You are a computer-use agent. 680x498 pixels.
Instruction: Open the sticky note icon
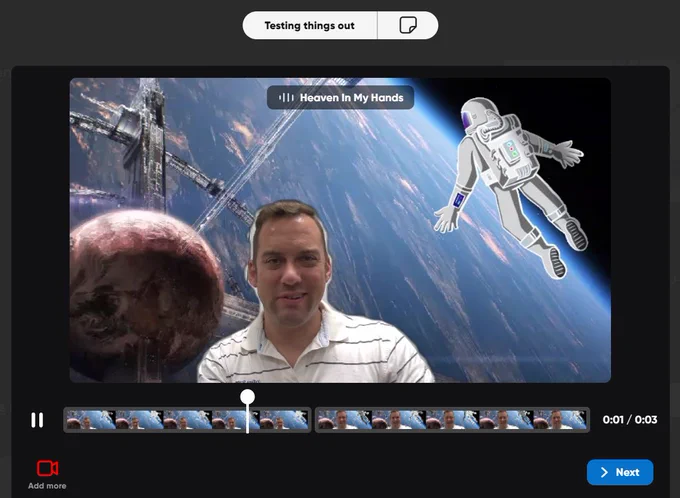408,26
